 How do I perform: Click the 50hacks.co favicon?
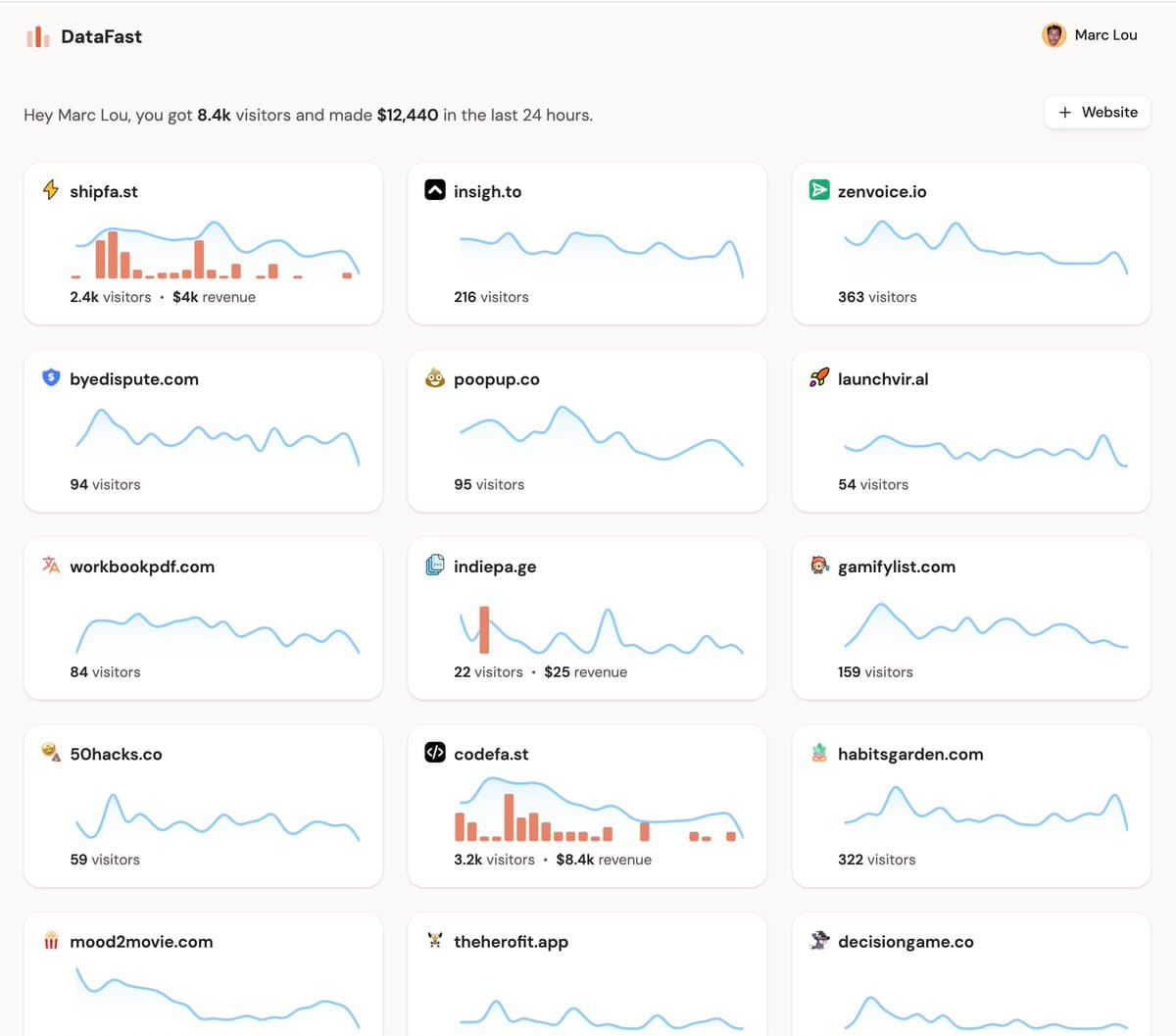[51, 752]
